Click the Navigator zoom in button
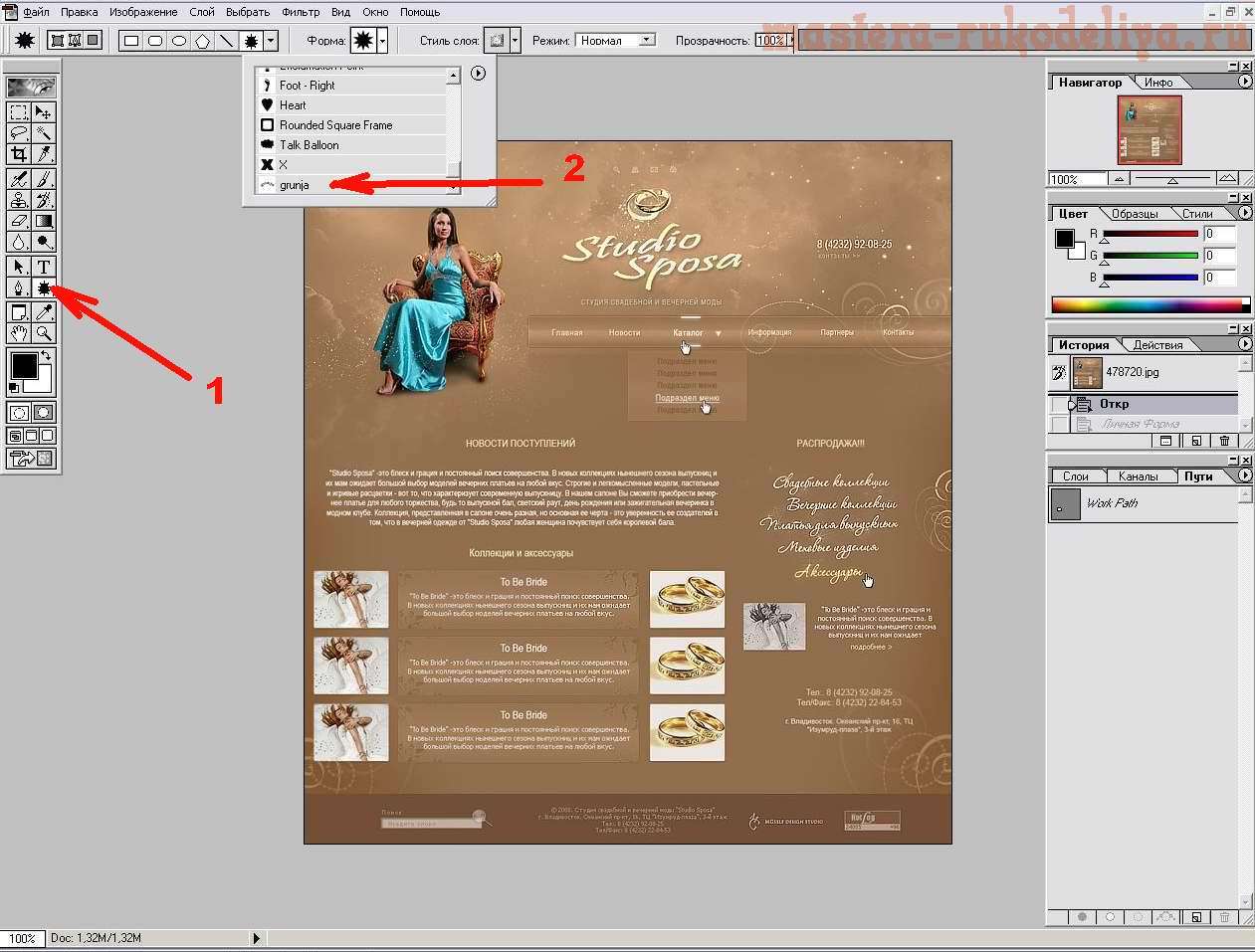This screenshot has width=1255, height=952. pyautogui.click(x=1228, y=179)
